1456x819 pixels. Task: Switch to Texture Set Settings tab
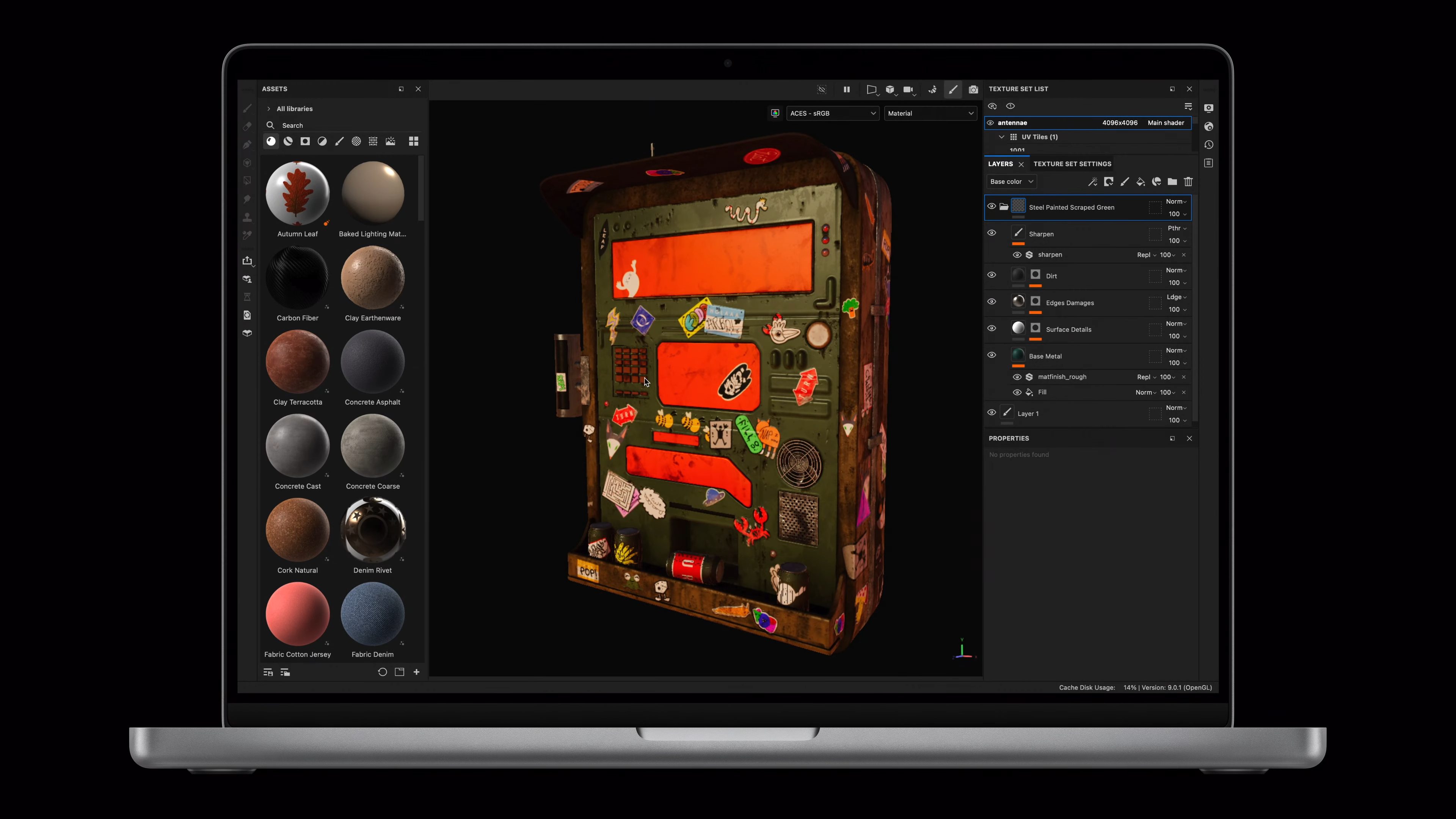[1072, 164]
